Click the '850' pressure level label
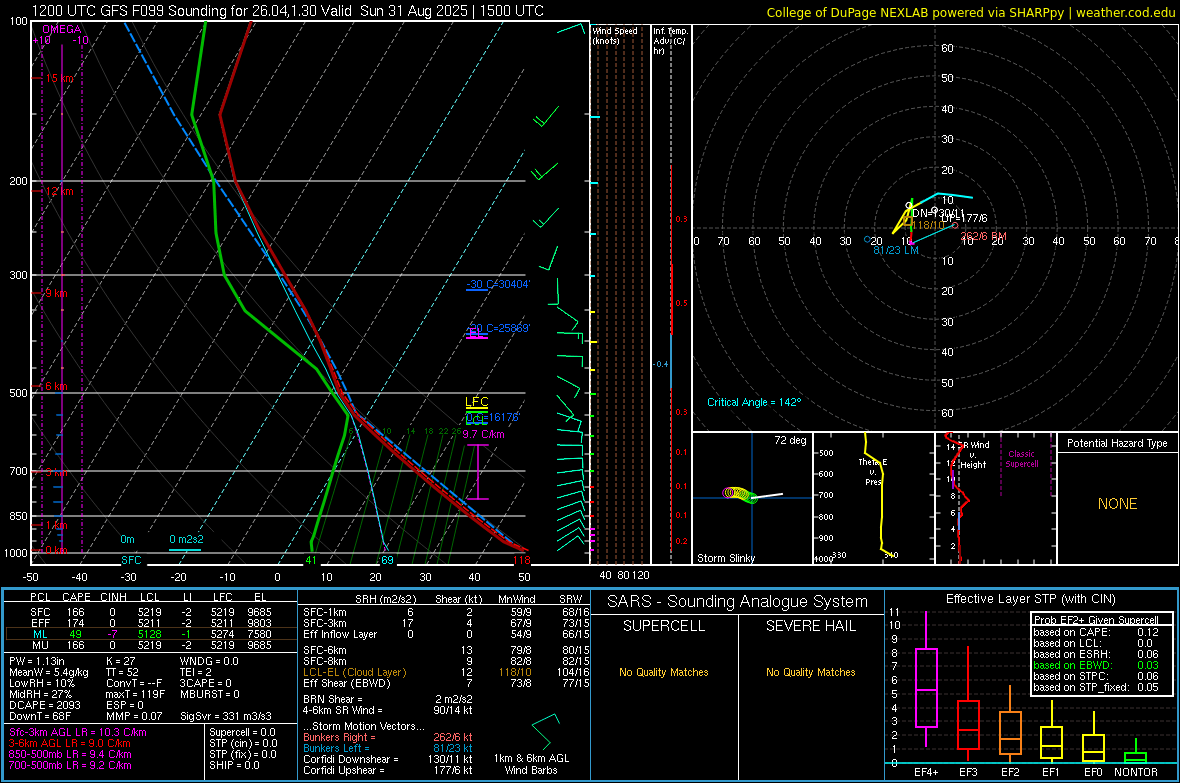 [18, 516]
